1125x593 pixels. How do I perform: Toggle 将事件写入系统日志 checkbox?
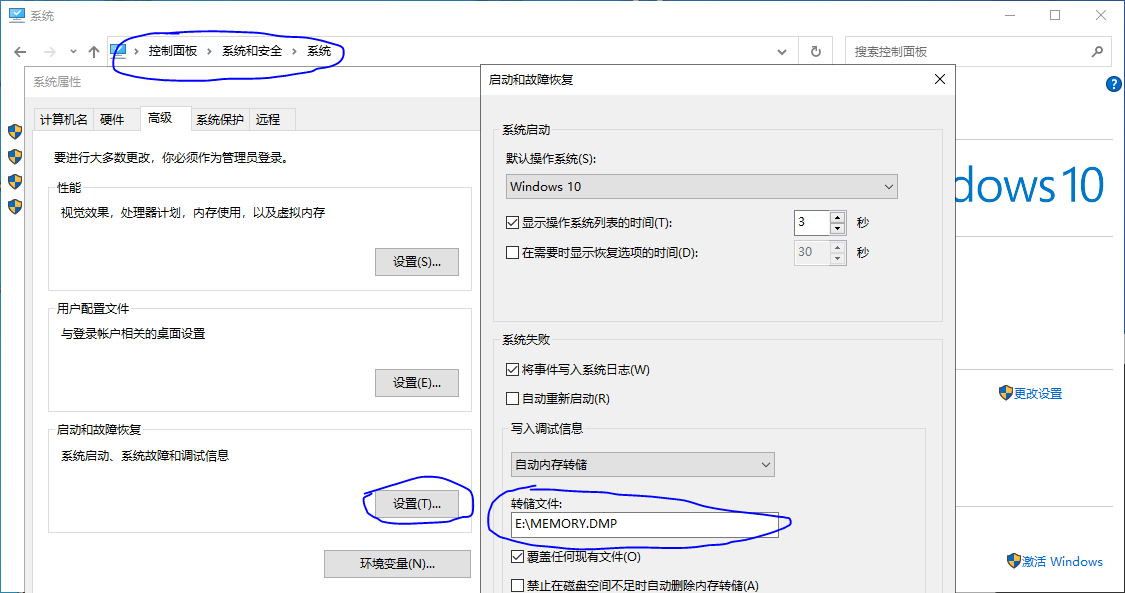[x=512, y=370]
